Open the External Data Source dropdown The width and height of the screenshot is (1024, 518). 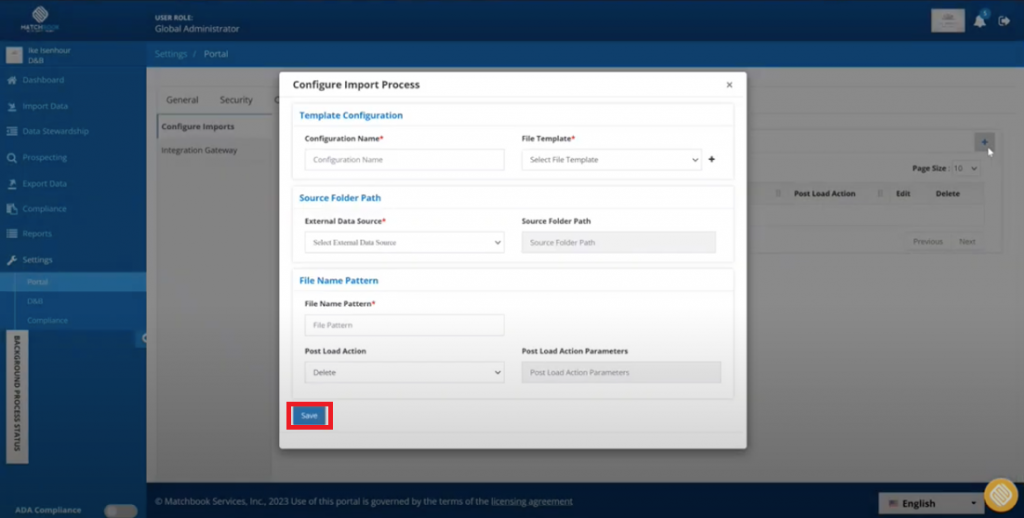coord(404,242)
